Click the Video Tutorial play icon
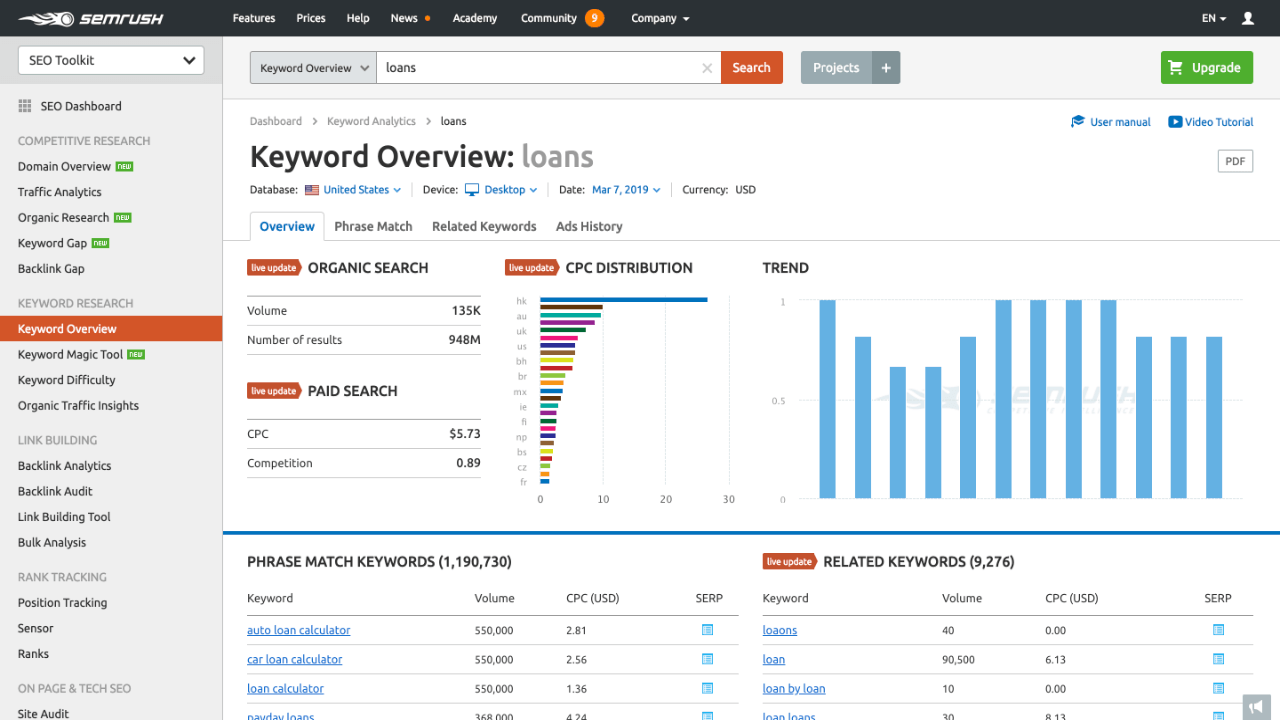The height and width of the screenshot is (720, 1280). tap(1175, 122)
